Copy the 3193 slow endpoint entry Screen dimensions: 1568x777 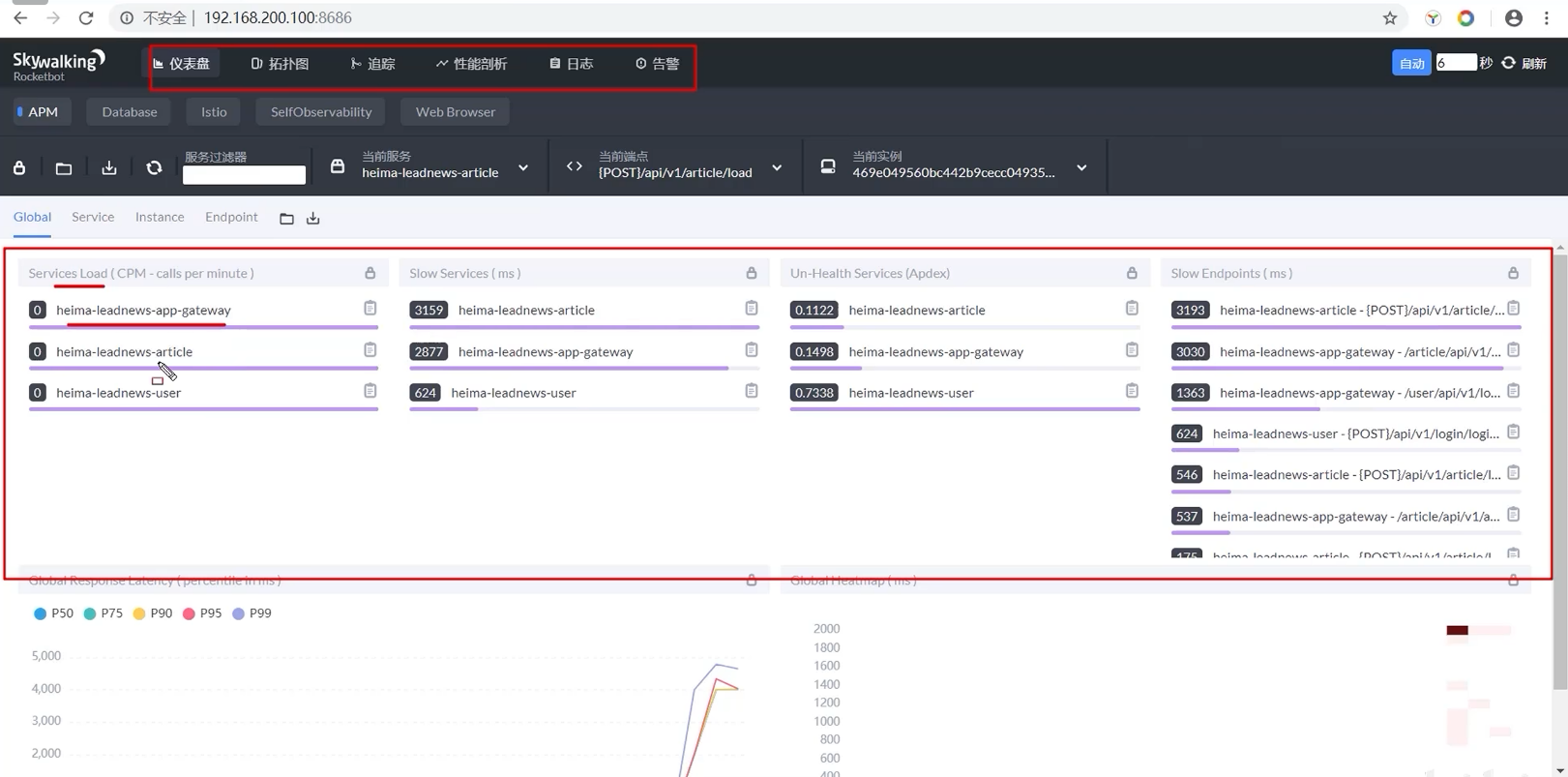(x=1514, y=309)
